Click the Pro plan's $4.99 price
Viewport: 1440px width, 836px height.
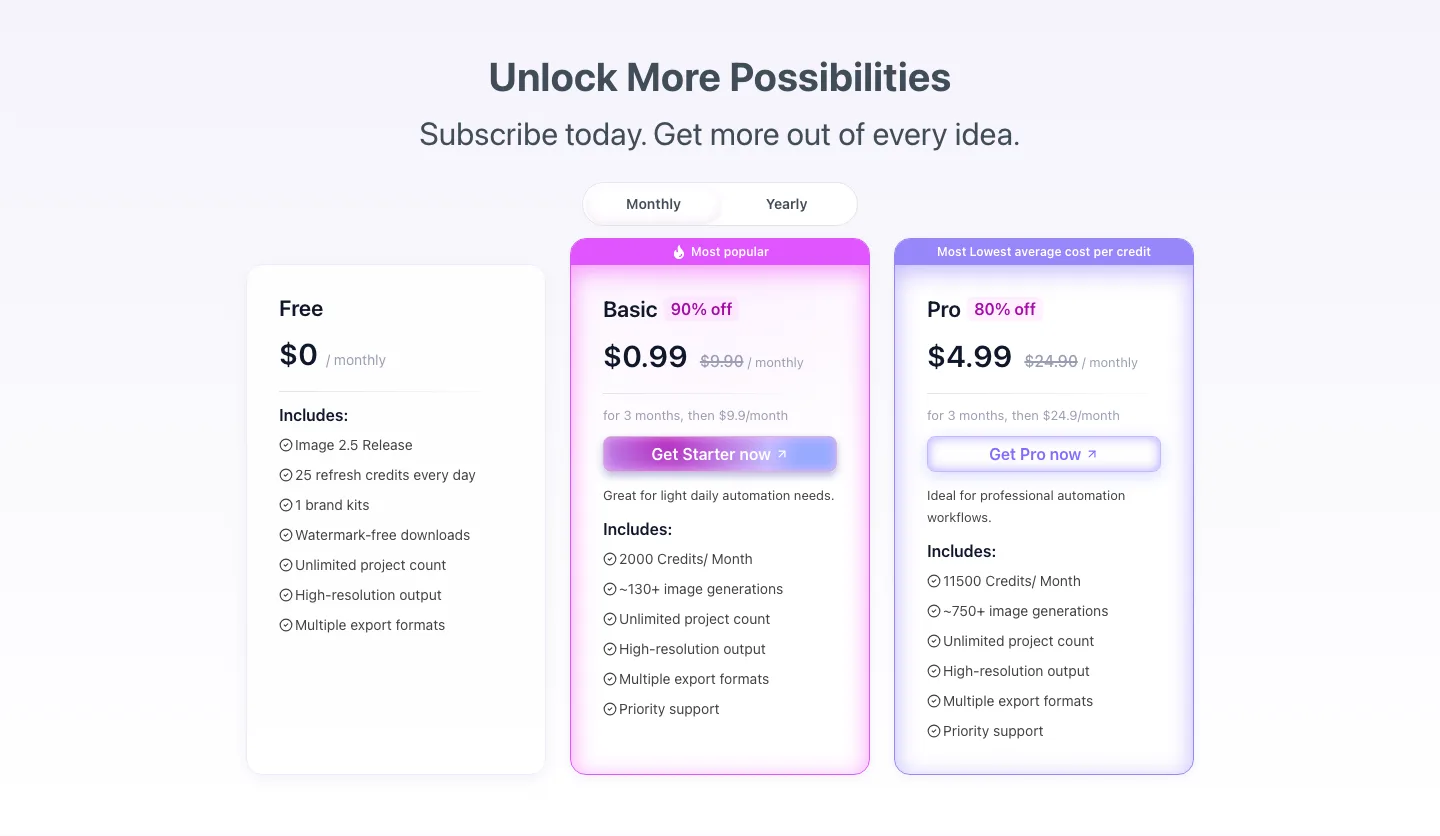pyautogui.click(x=969, y=357)
